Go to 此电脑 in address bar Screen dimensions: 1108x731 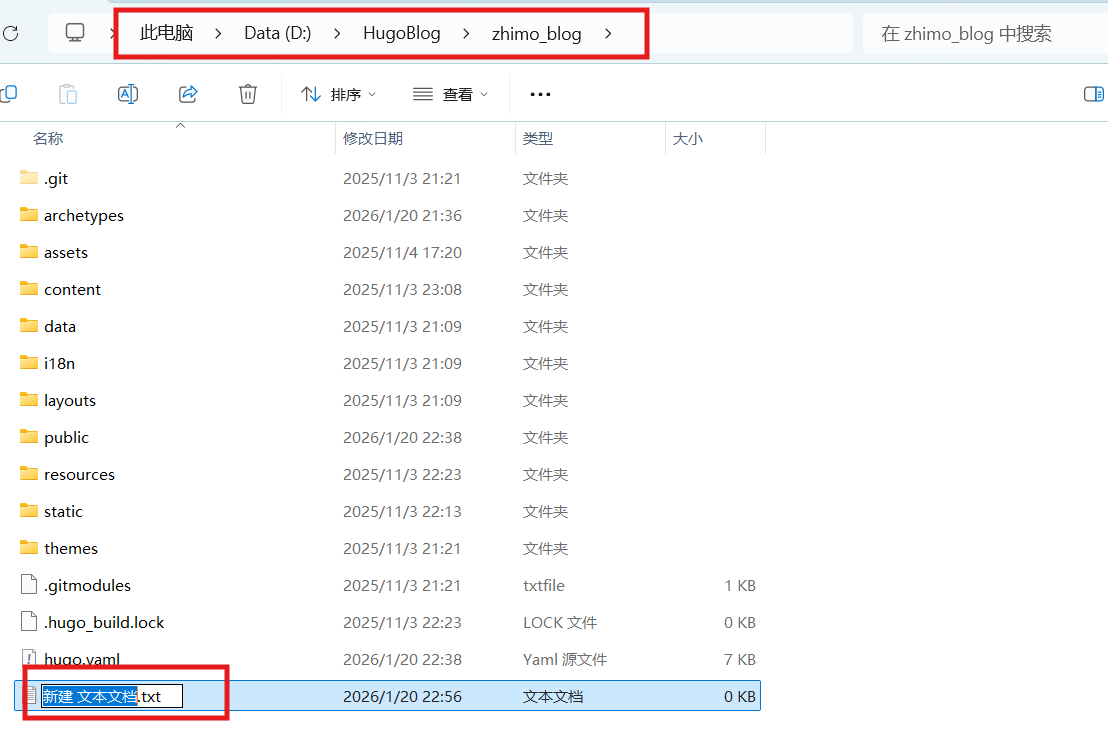166,33
